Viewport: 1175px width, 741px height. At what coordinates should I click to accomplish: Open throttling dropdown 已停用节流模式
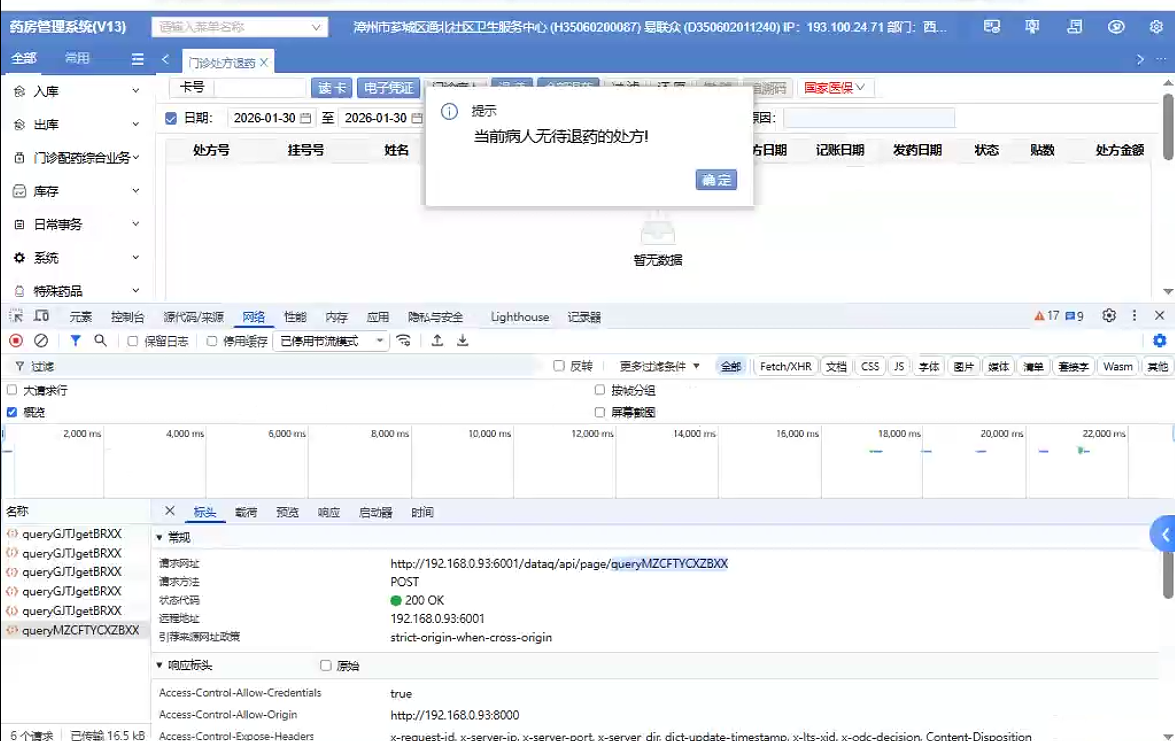click(331, 341)
